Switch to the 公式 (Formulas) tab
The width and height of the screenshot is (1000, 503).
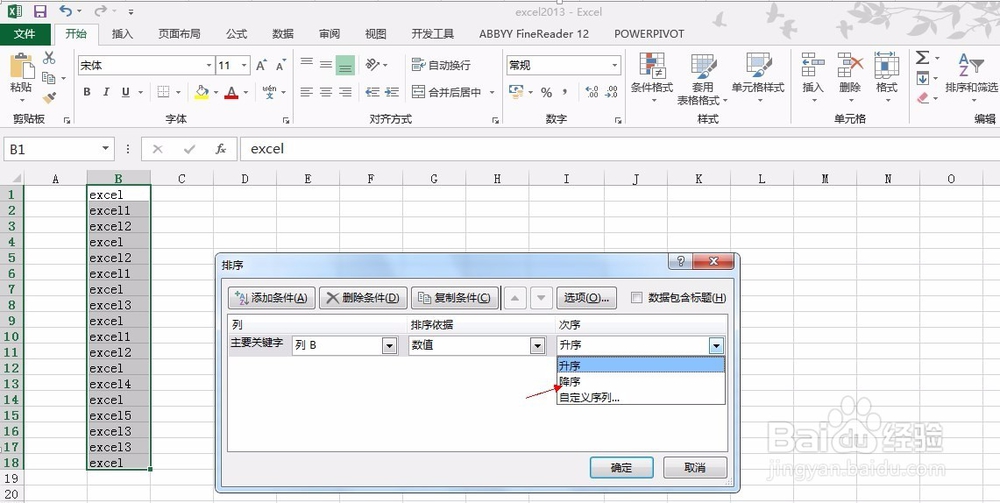point(237,34)
